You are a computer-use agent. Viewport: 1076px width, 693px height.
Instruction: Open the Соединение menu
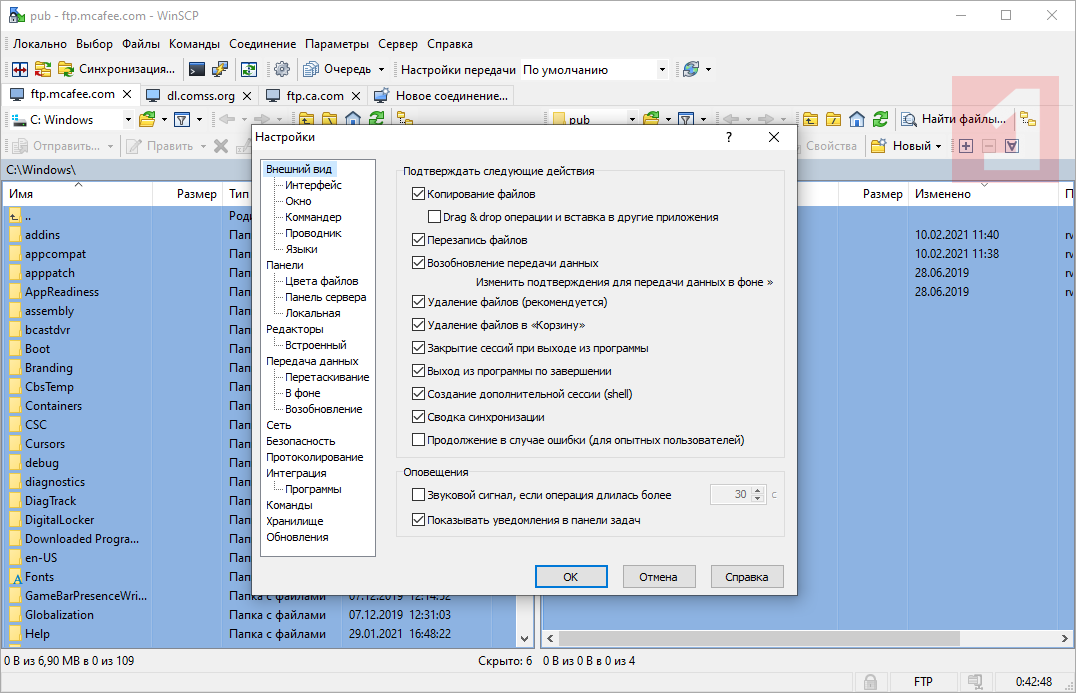coord(263,44)
